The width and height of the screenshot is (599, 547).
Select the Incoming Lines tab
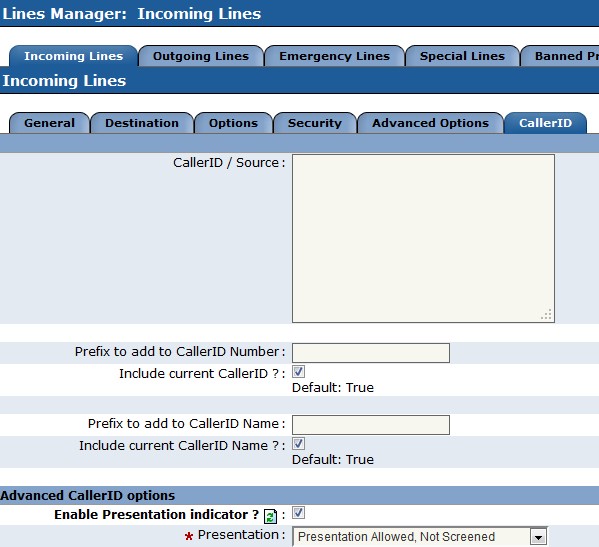click(x=73, y=56)
